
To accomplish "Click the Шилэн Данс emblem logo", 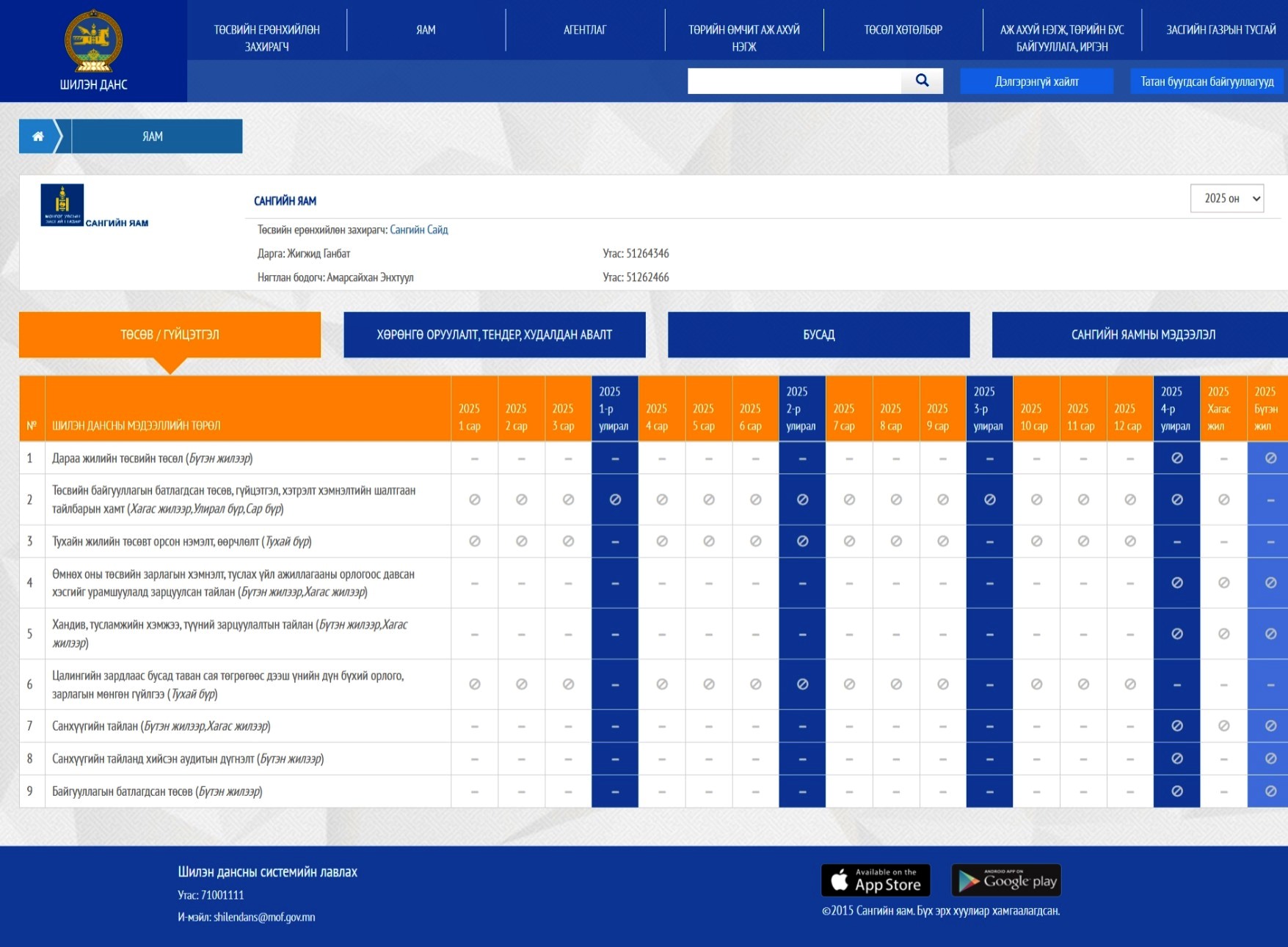I will (93, 41).
